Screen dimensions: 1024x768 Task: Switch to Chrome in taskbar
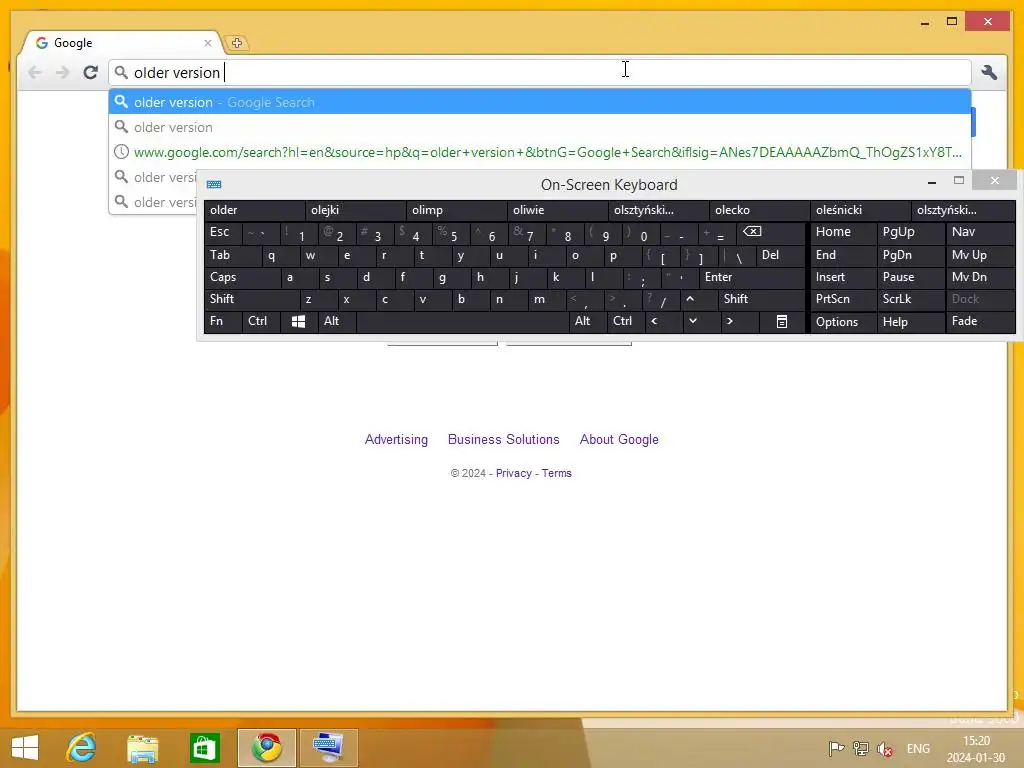click(x=267, y=748)
